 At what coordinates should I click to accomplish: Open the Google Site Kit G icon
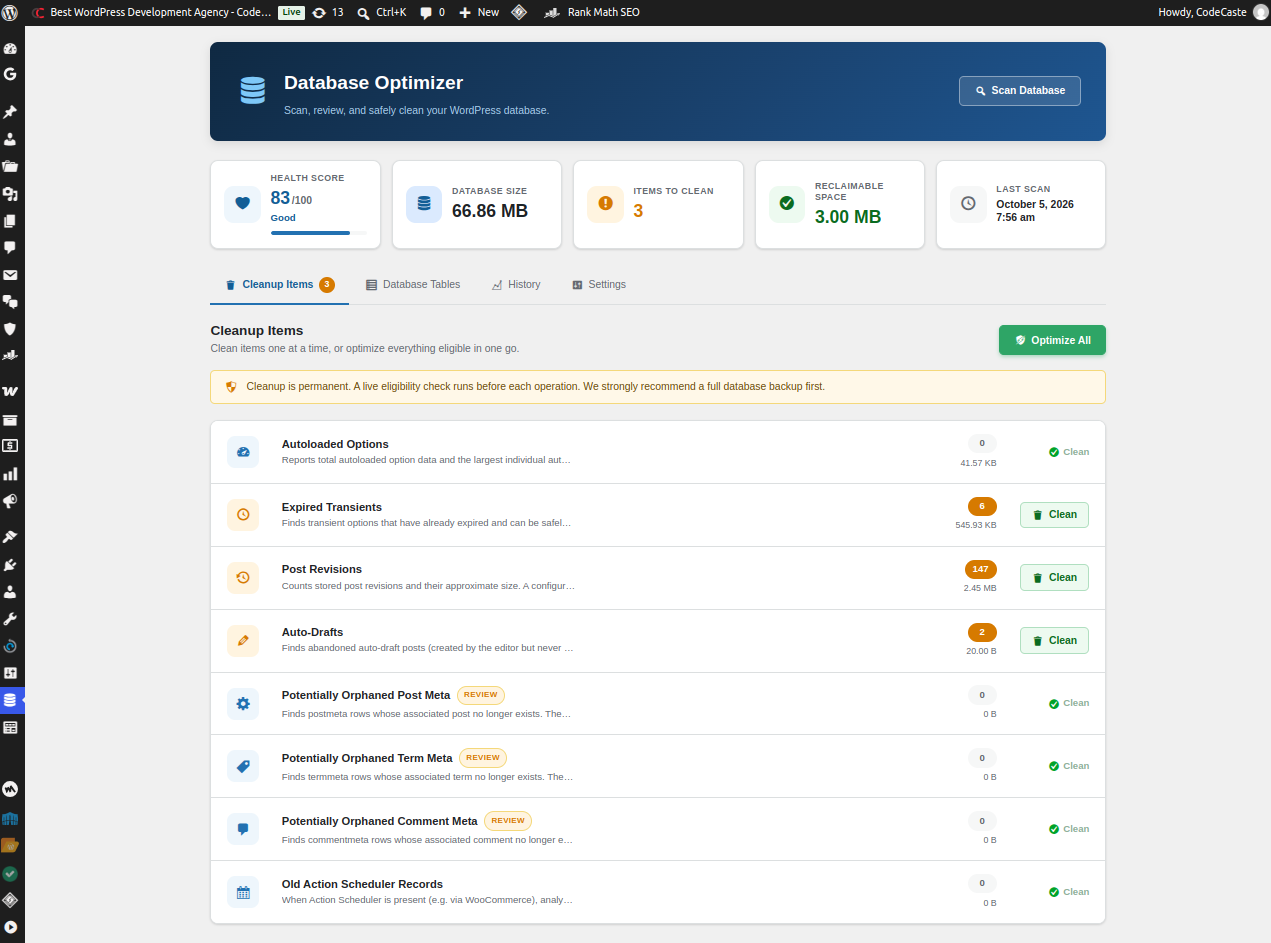10,74
